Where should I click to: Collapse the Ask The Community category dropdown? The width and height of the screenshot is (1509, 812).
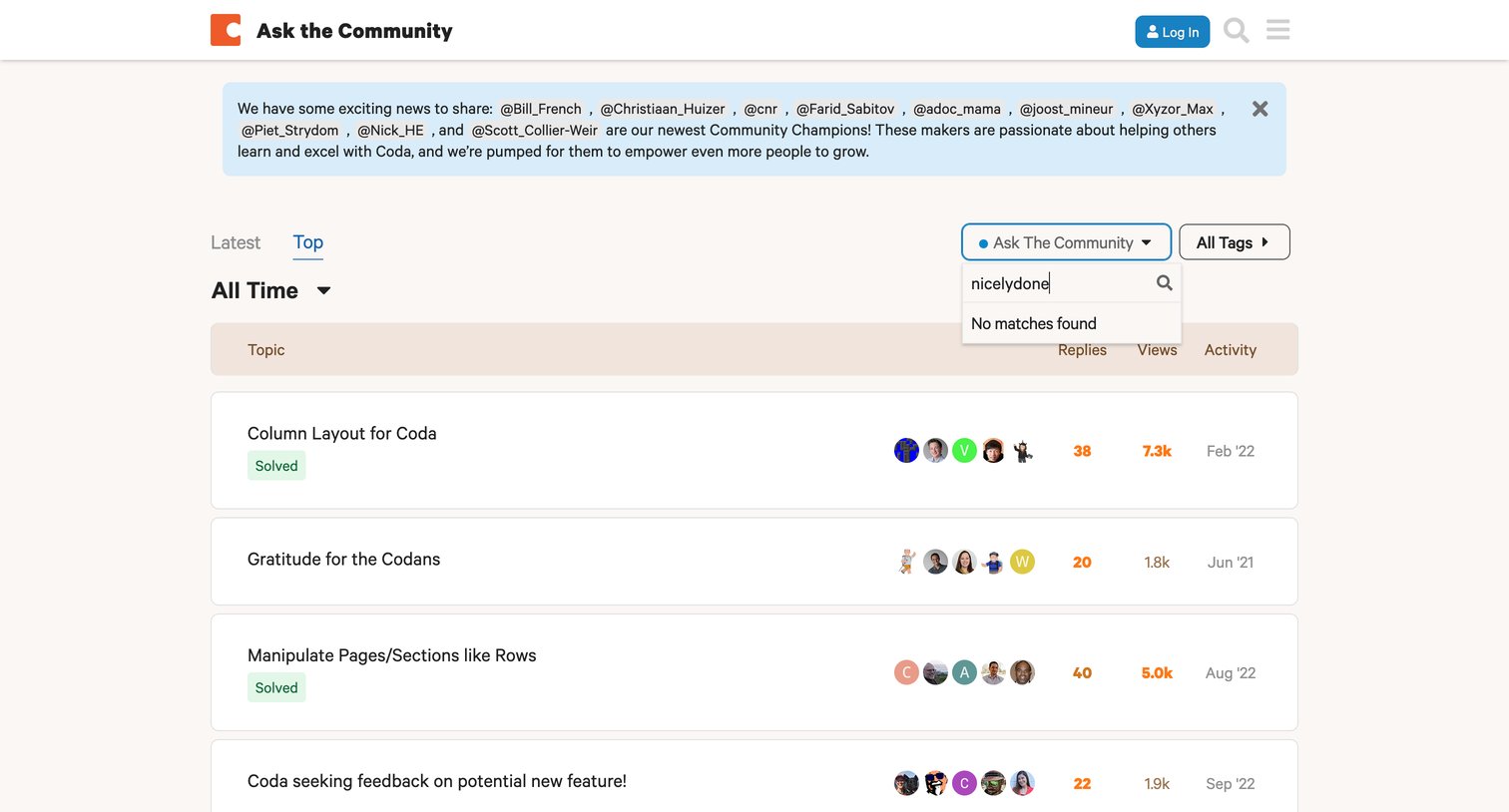click(x=1066, y=242)
